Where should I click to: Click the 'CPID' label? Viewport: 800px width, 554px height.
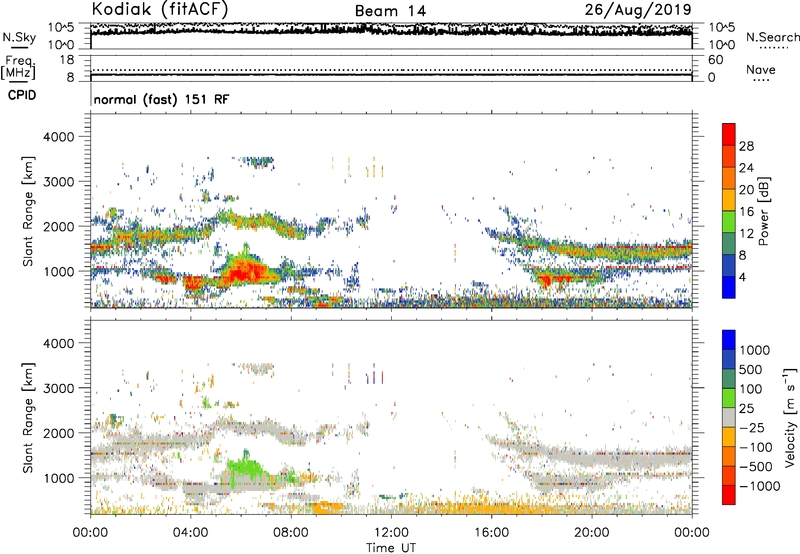click(22, 95)
